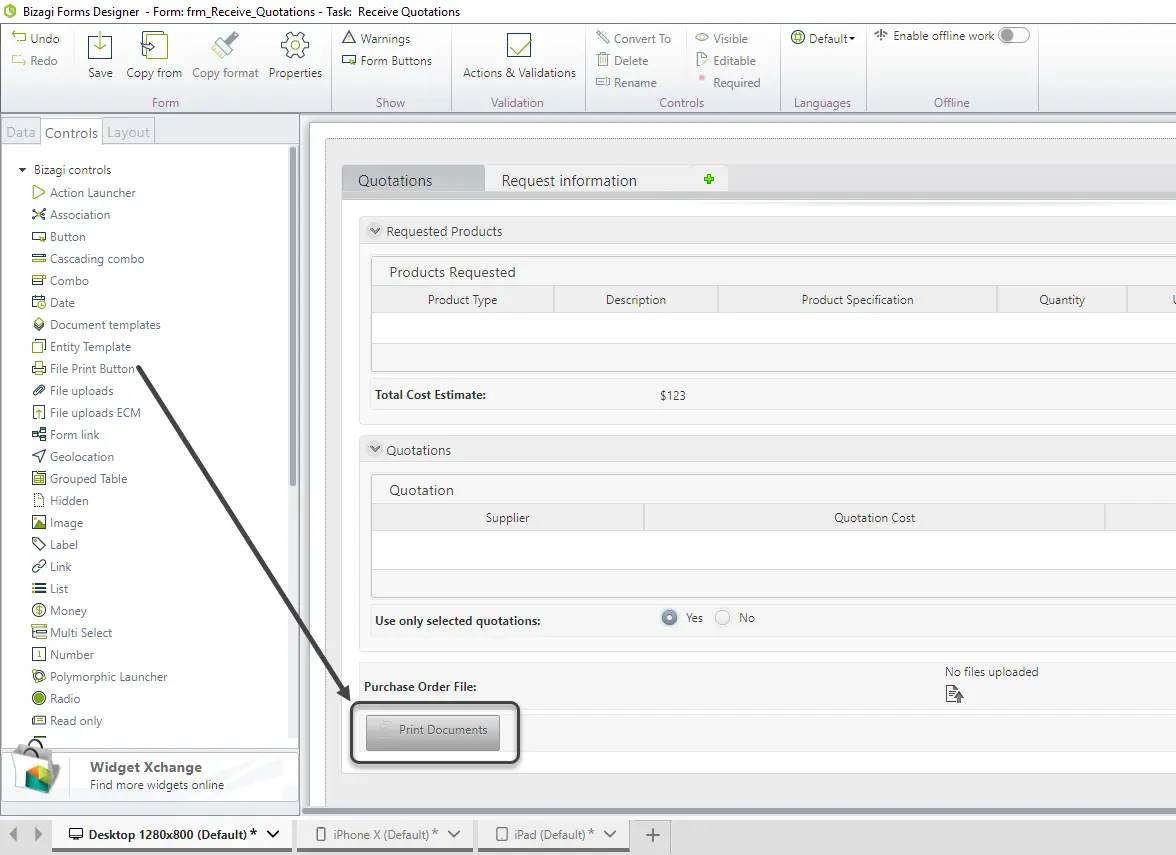Pick the Polymorphic Launcher control
The width and height of the screenshot is (1176, 855).
[100, 676]
